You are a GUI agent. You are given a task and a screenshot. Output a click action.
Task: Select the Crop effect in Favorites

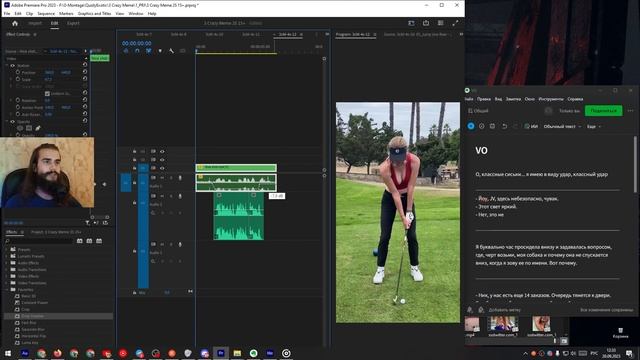[25, 309]
